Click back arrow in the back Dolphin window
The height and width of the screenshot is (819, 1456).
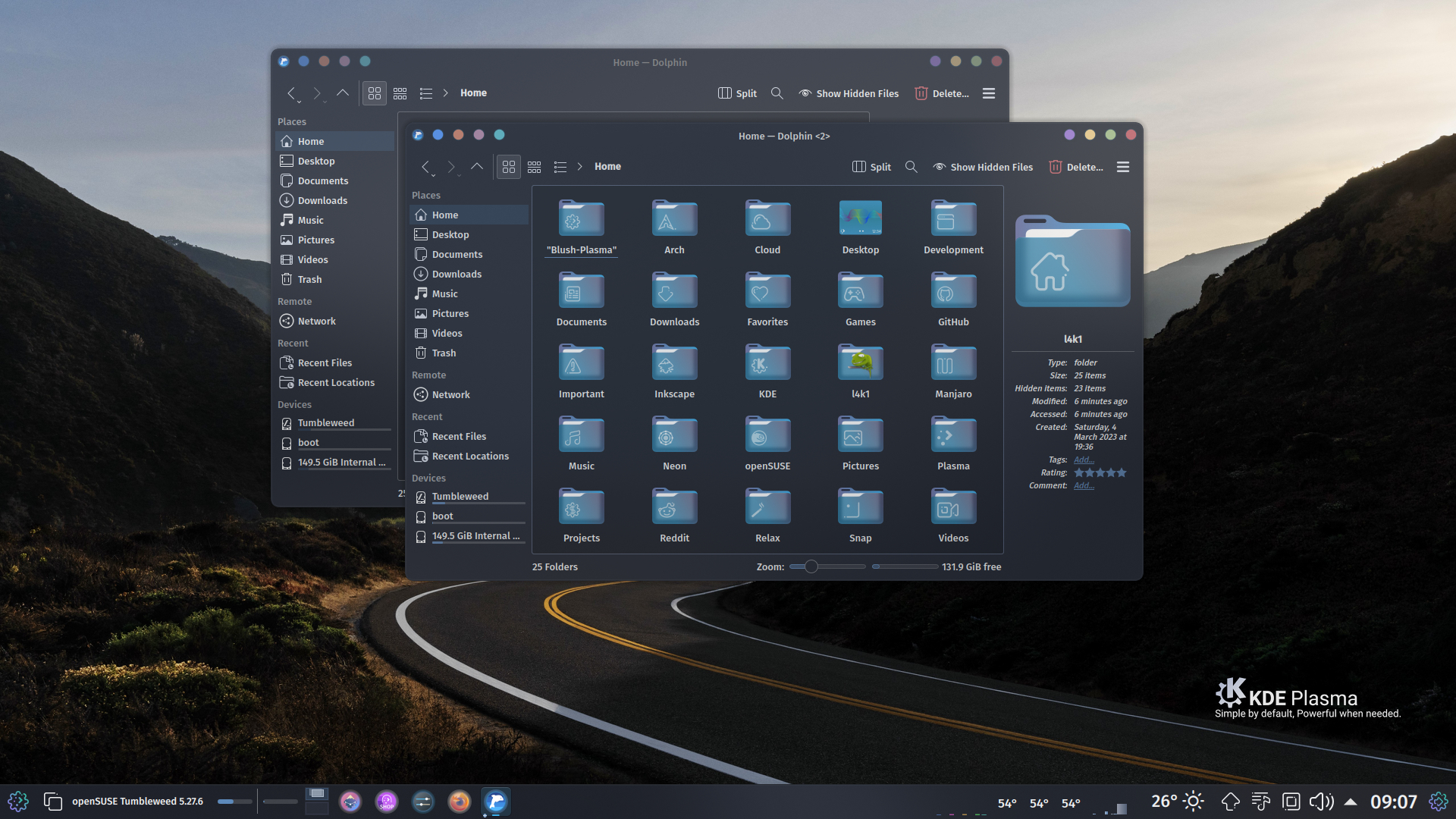[x=292, y=93]
